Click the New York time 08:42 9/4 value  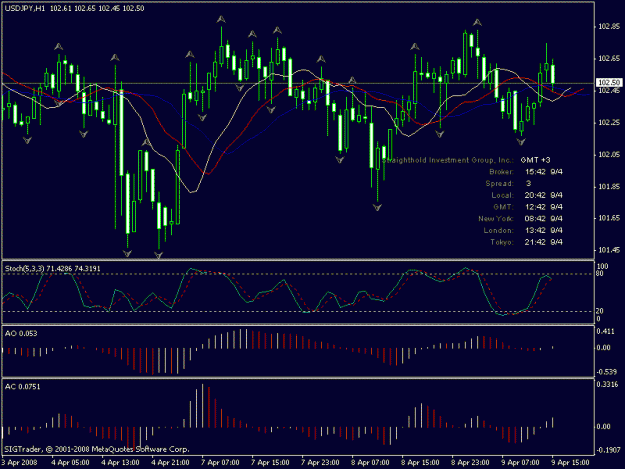click(544, 219)
